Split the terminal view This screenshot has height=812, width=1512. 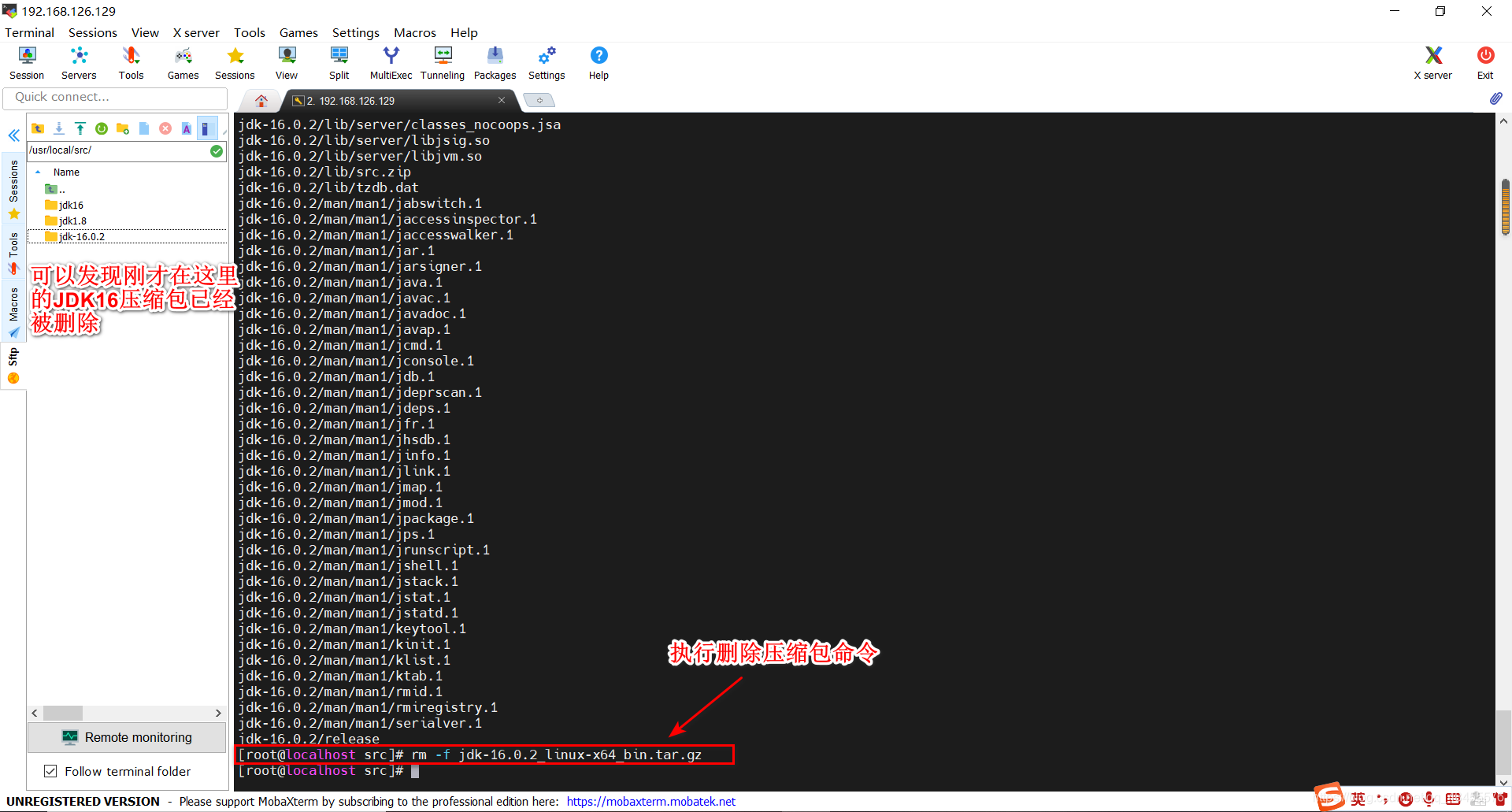pyautogui.click(x=339, y=62)
